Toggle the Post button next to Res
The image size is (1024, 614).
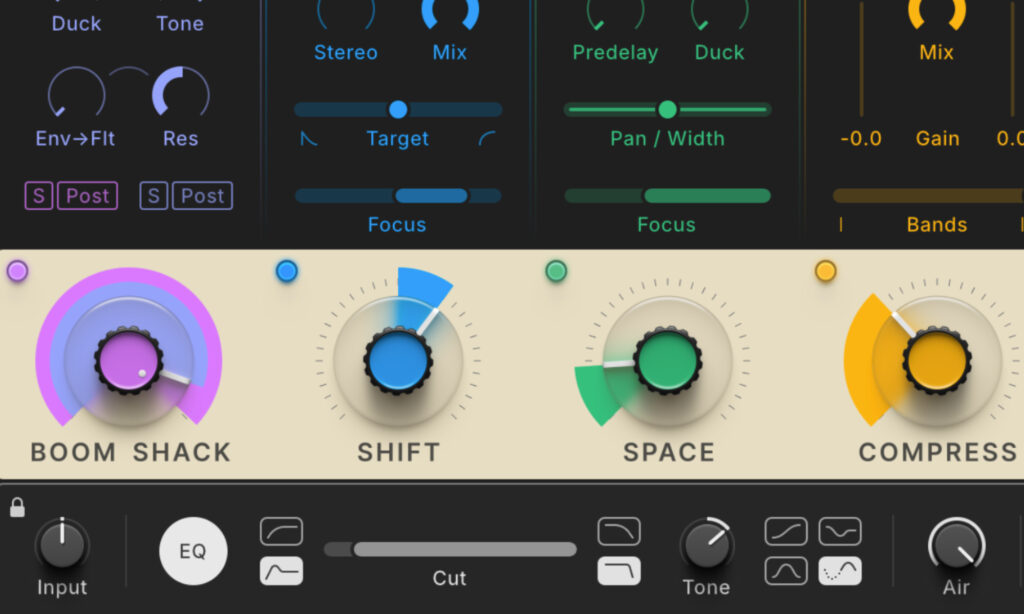pyautogui.click(x=203, y=196)
